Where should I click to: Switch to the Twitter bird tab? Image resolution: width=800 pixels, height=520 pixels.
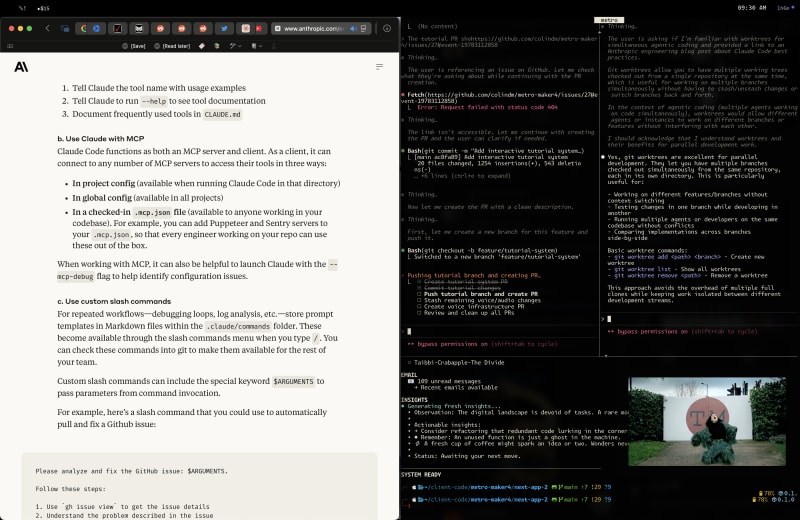click(224, 29)
